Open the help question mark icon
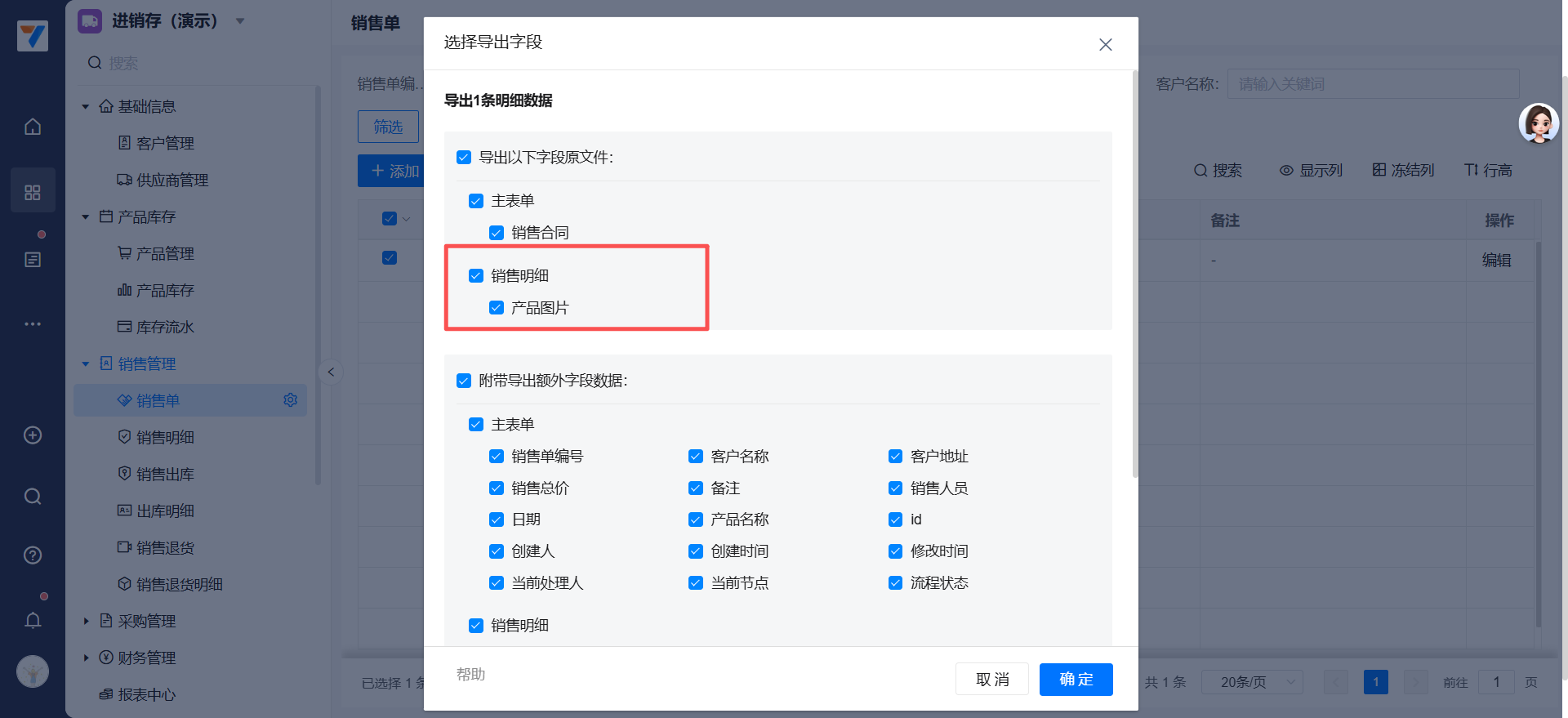The height and width of the screenshot is (718, 1568). click(33, 555)
